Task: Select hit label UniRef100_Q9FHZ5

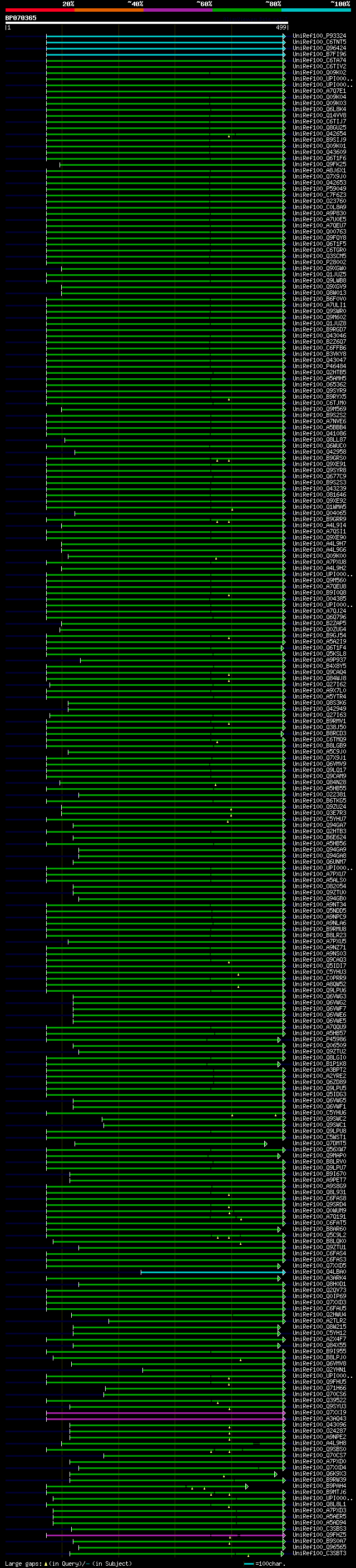Action: coord(319,1535)
